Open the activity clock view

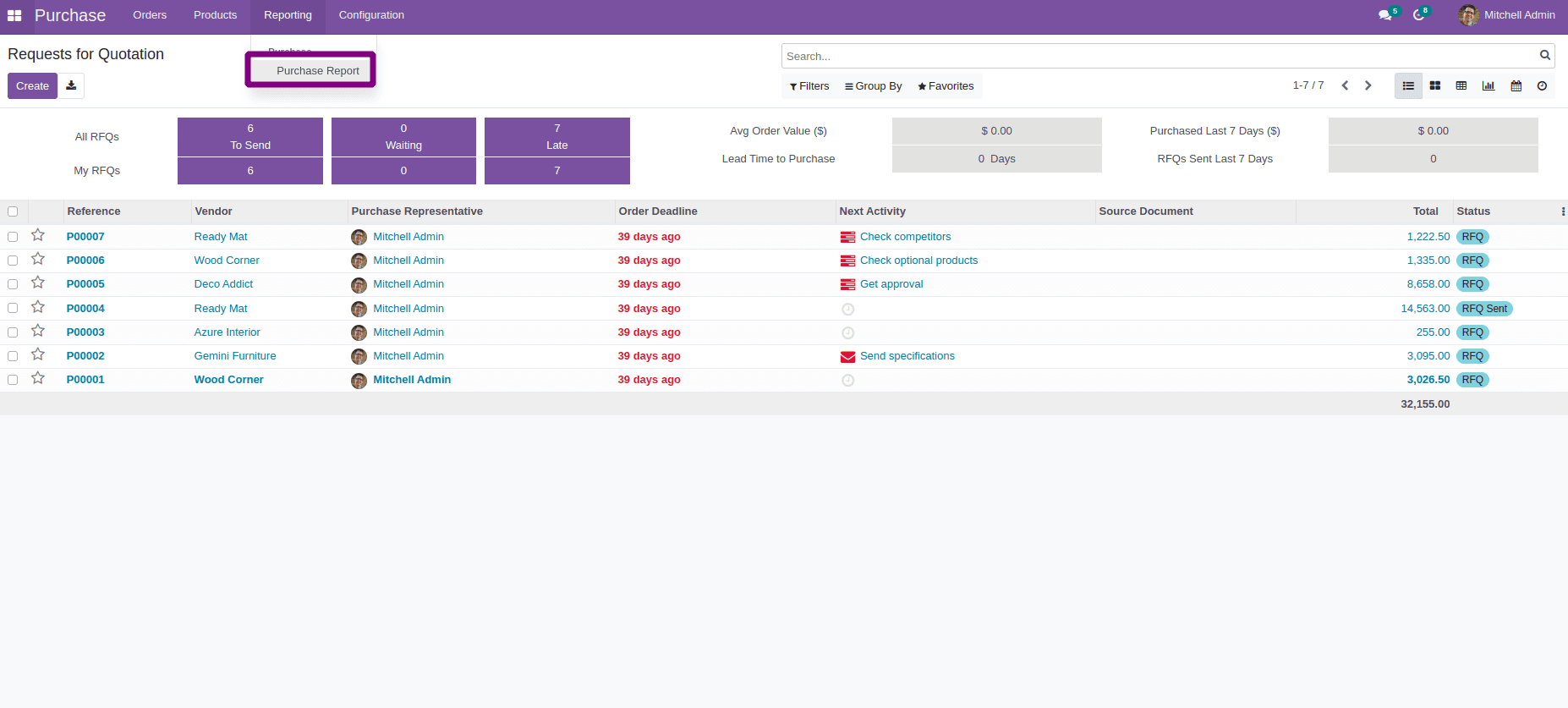click(x=1542, y=85)
